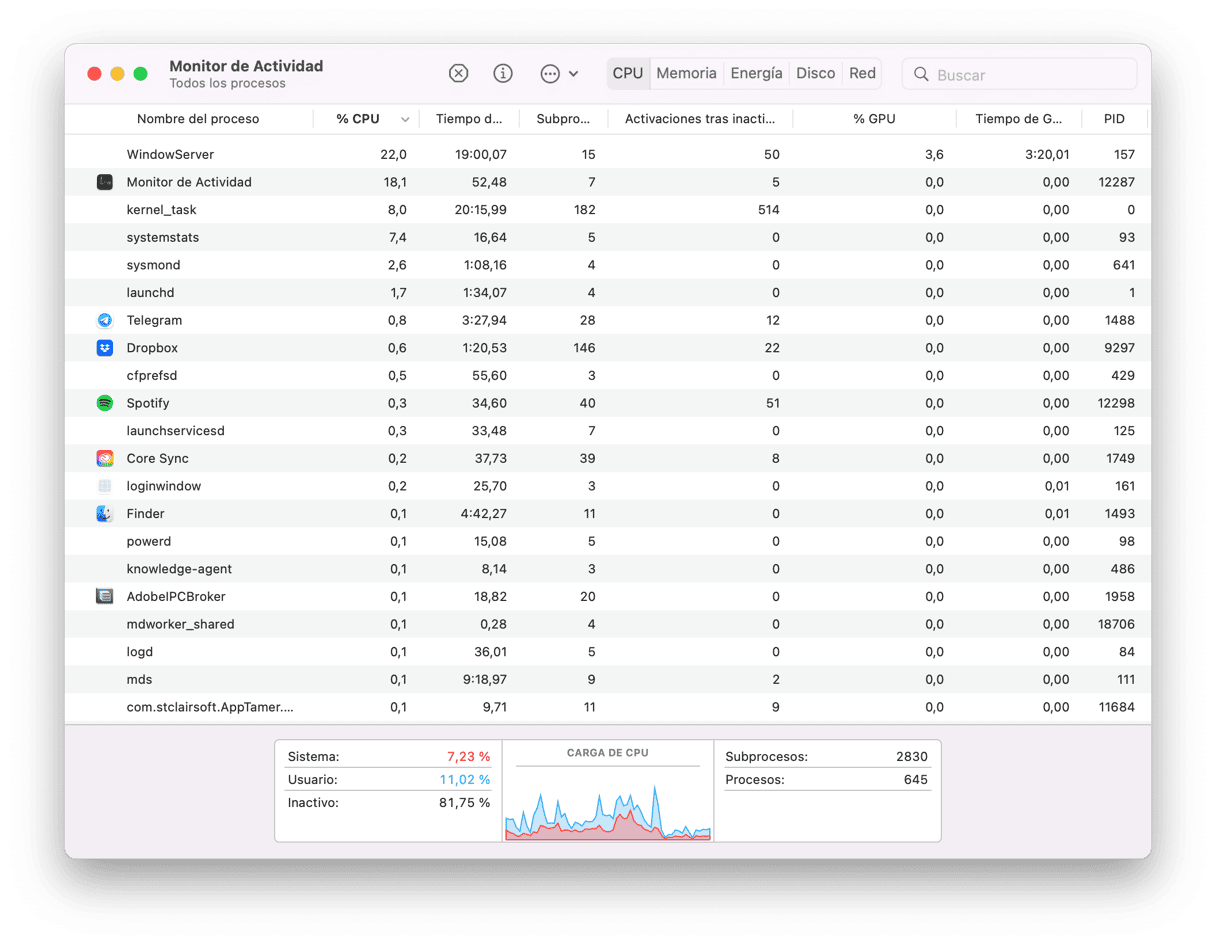Viewport: 1216px width, 944px height.
Task: Select the Spotify process name
Action: coord(148,403)
